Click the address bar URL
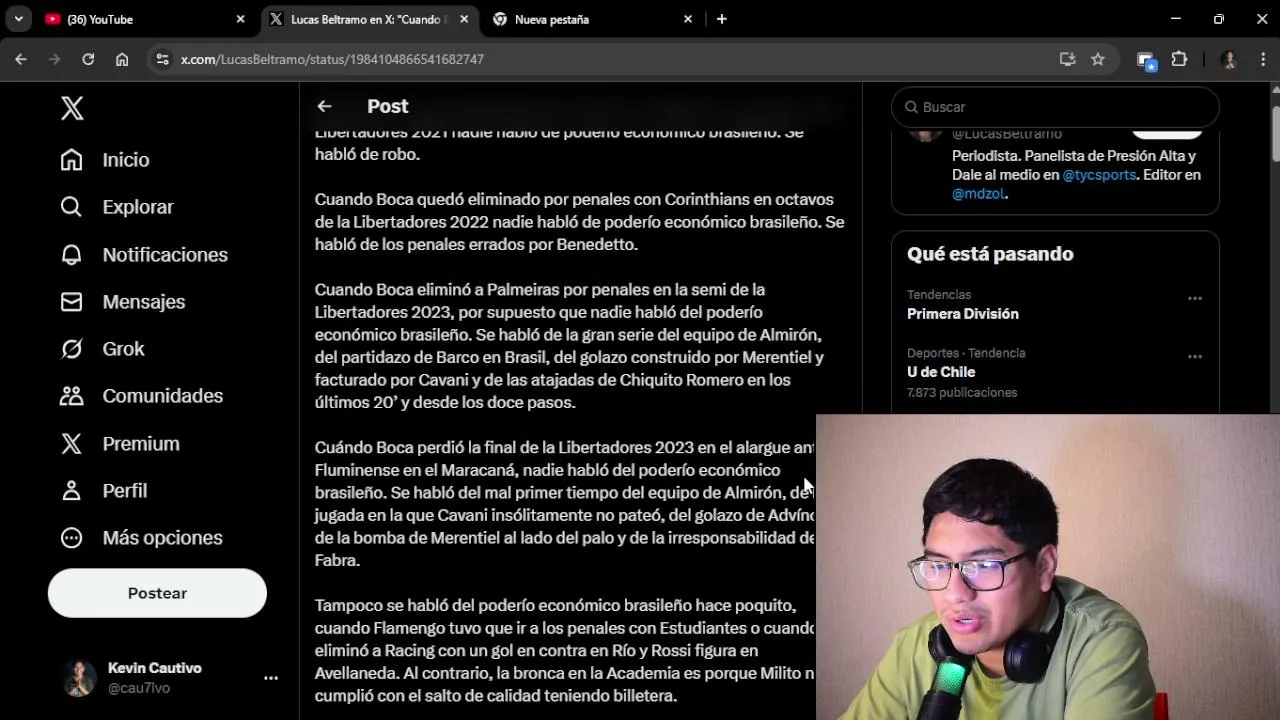This screenshot has height=720, width=1280. click(x=332, y=59)
